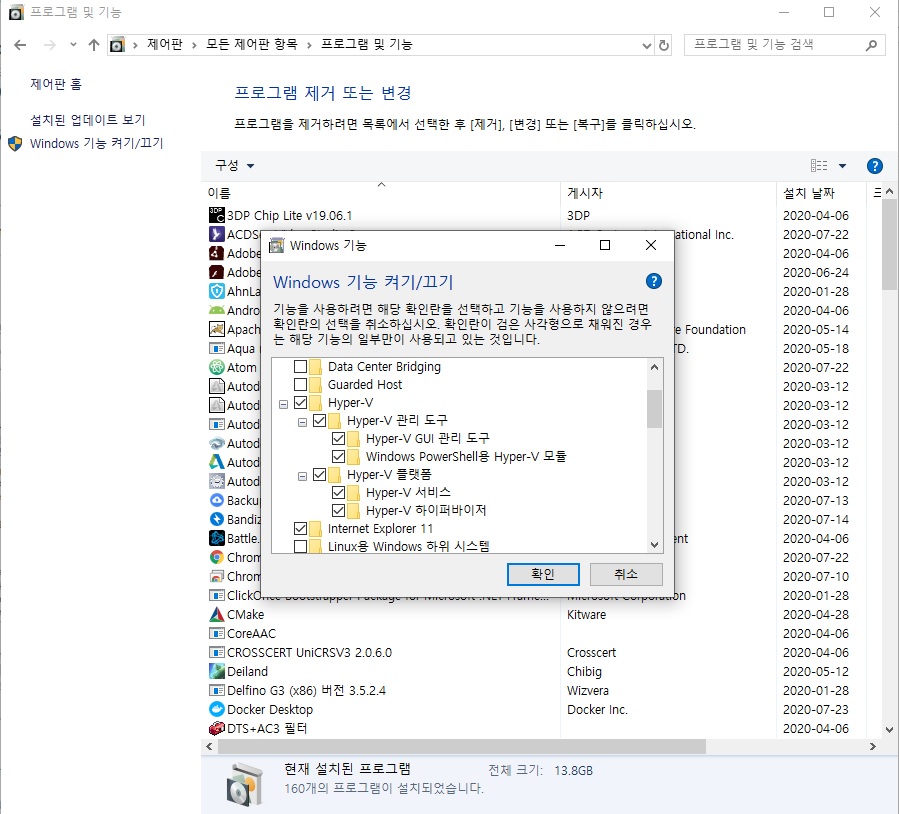Click the Control Panel icon in address bar

117,45
